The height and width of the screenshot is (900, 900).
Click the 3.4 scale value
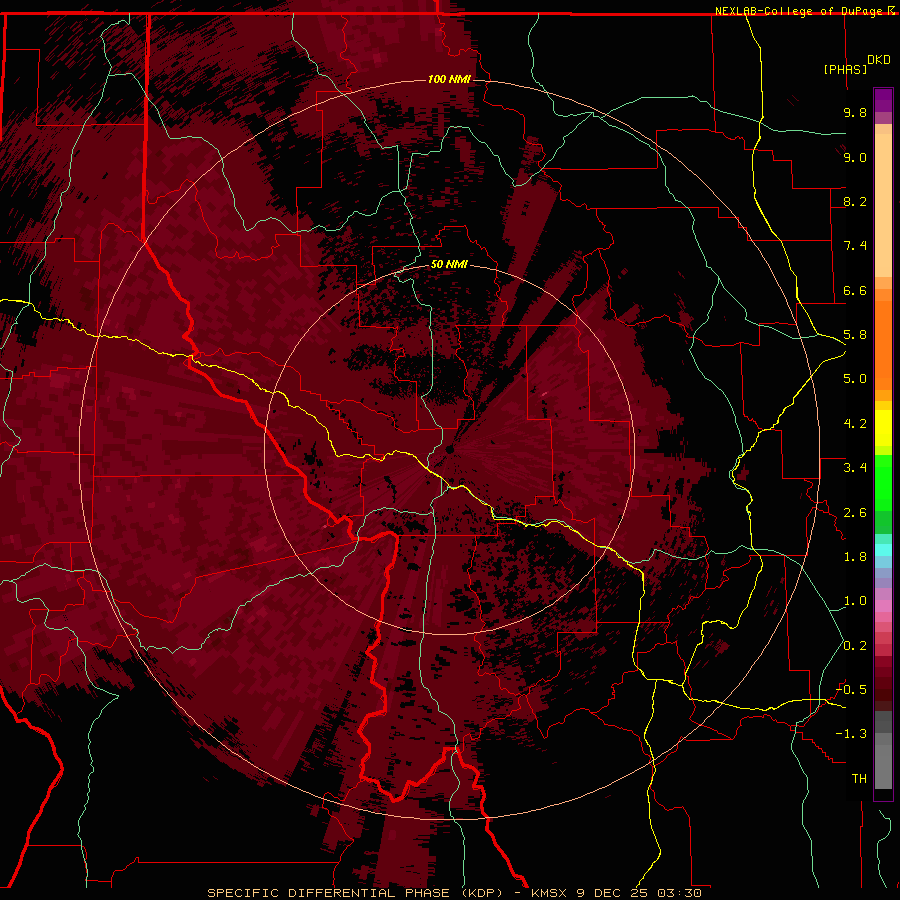click(x=855, y=468)
